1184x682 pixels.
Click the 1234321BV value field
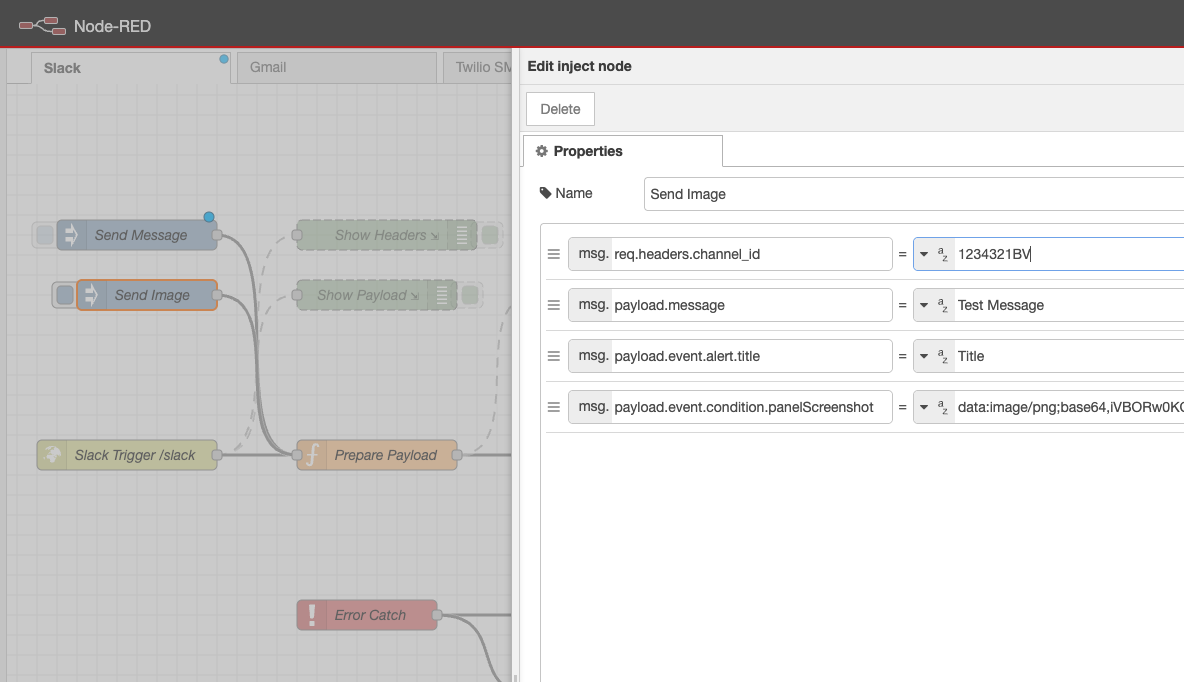pyautogui.click(x=1068, y=254)
